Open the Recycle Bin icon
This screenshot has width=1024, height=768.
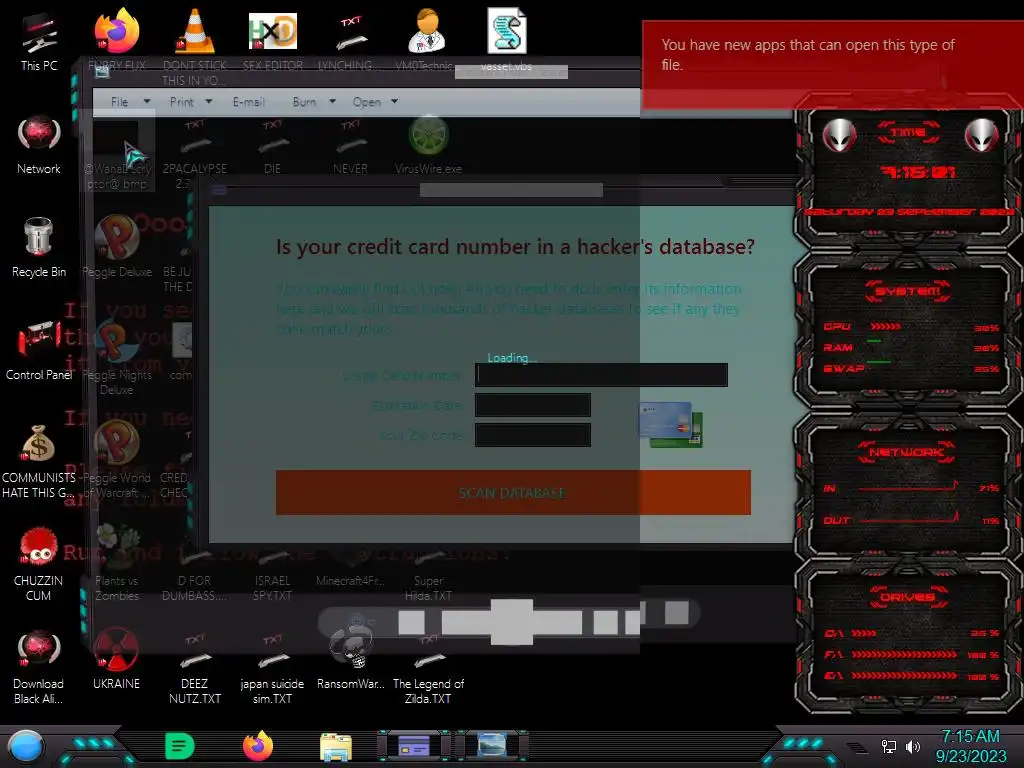(x=39, y=247)
